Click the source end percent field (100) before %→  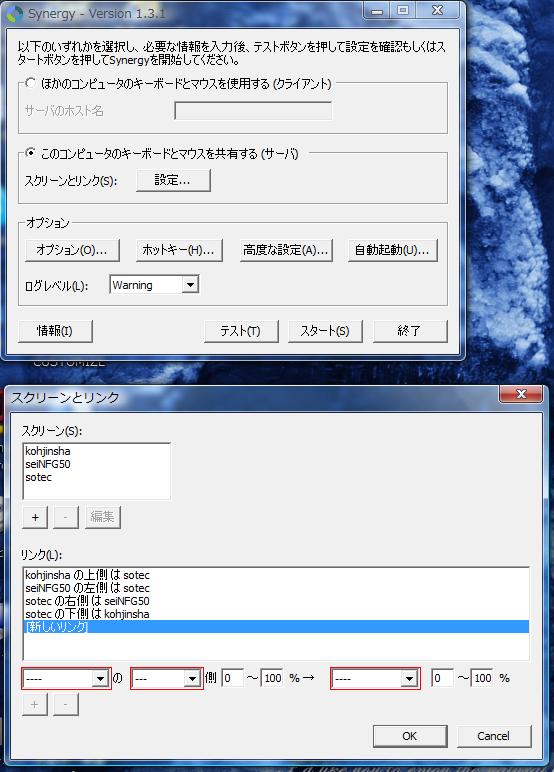[272, 678]
